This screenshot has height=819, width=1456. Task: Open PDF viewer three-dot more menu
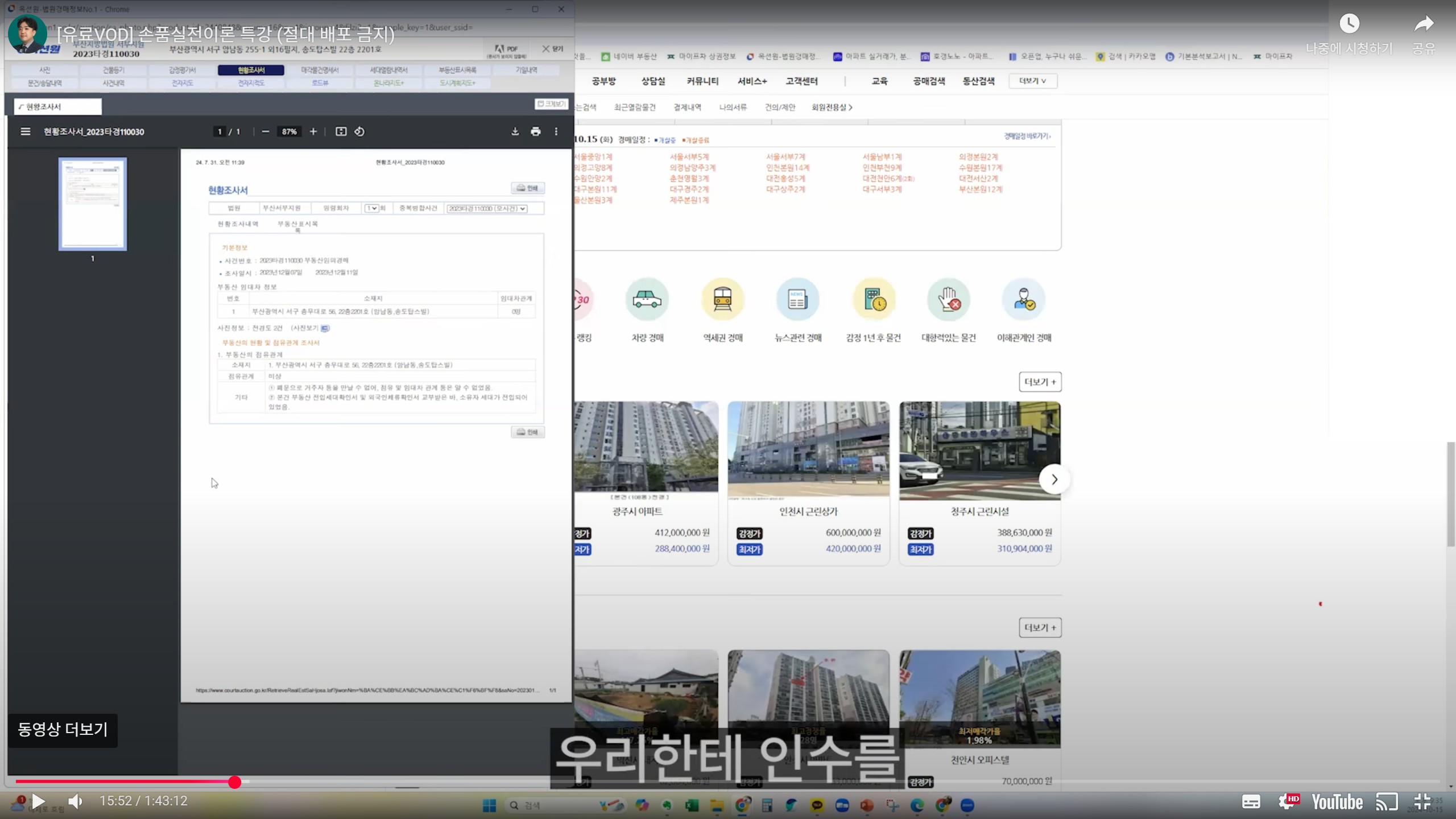556,131
